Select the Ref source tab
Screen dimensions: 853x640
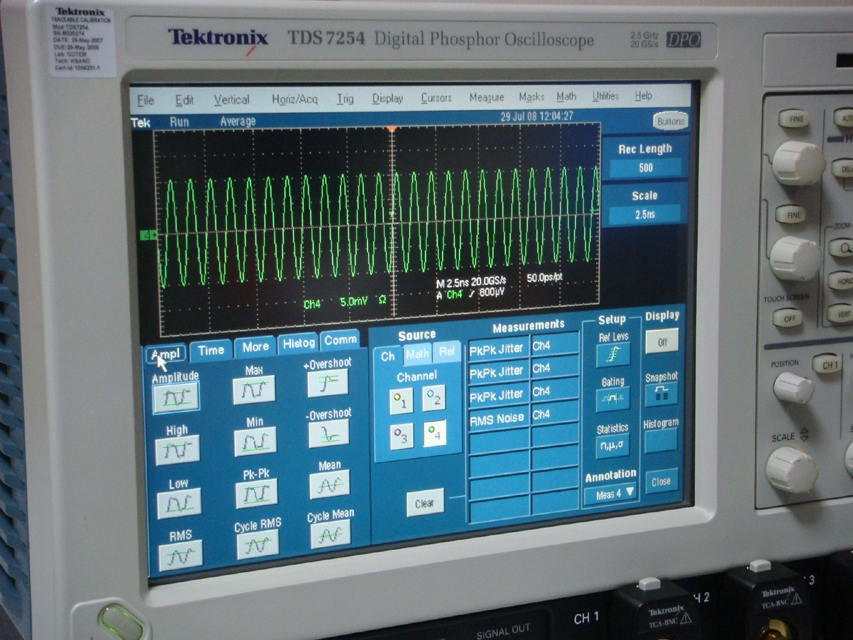pos(447,352)
